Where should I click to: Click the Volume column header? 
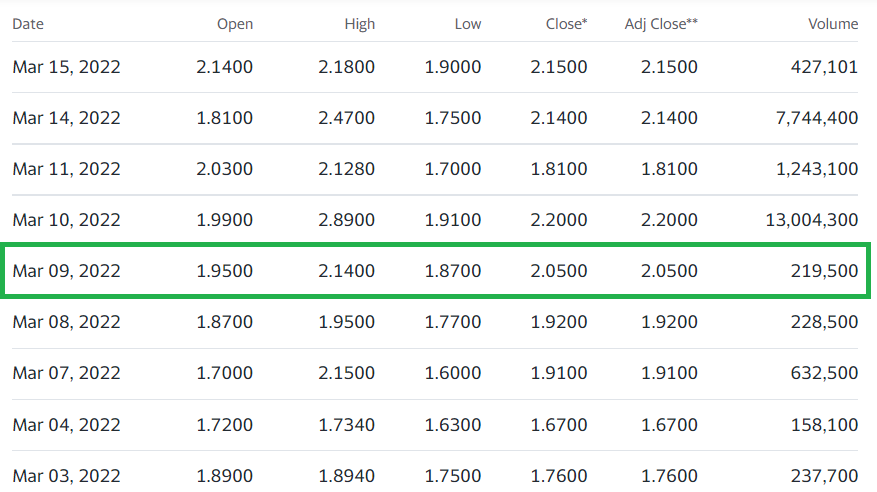tap(833, 24)
